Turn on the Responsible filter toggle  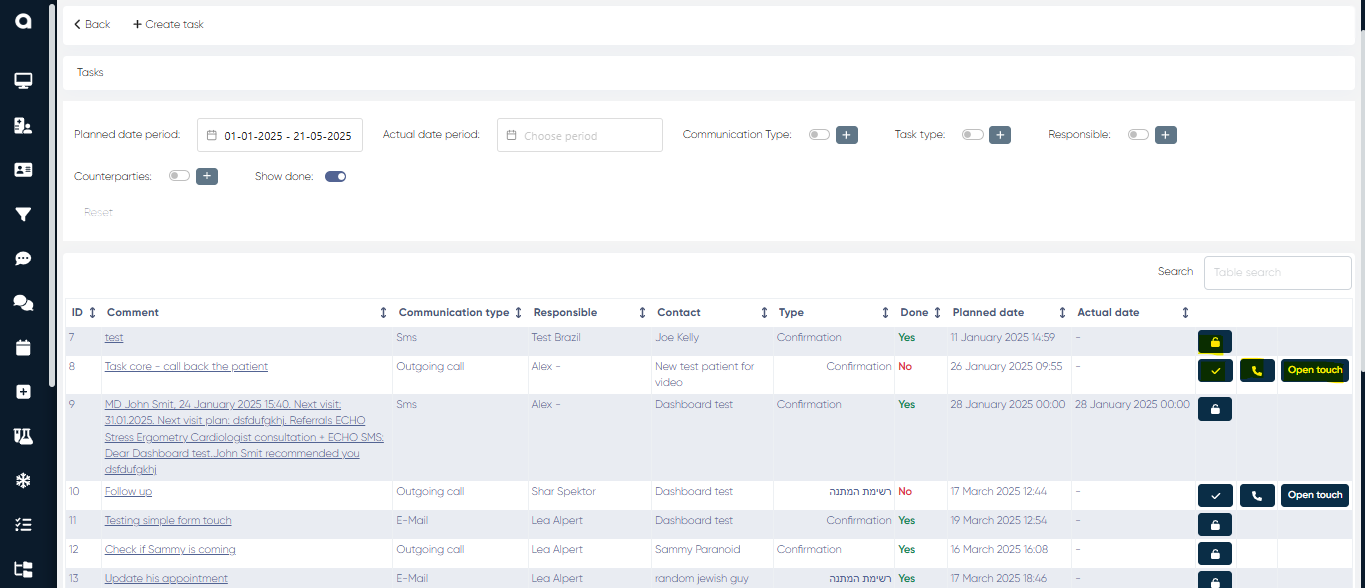click(x=1137, y=135)
